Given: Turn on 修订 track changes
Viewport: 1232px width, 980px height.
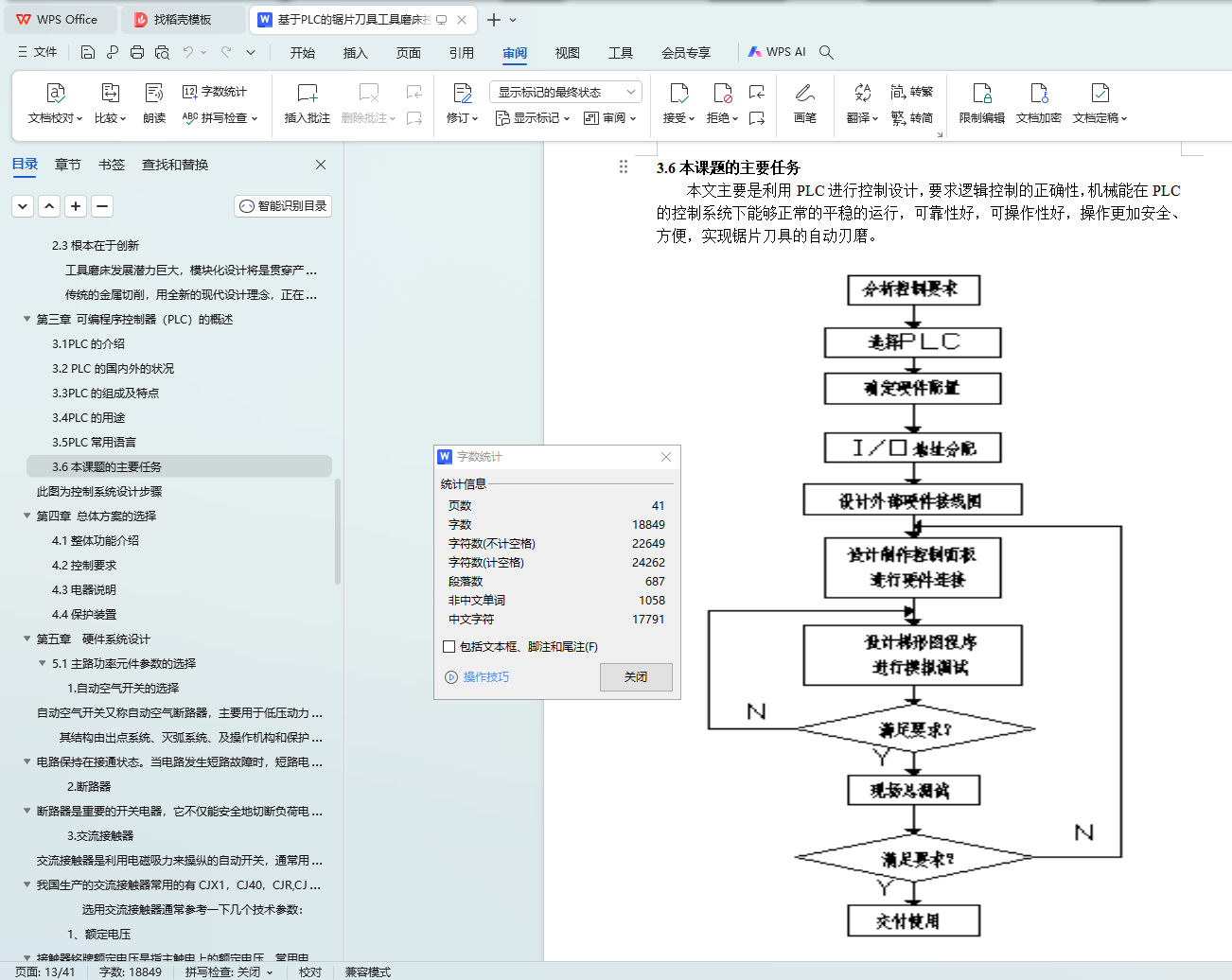Looking at the screenshot, I should [463, 103].
